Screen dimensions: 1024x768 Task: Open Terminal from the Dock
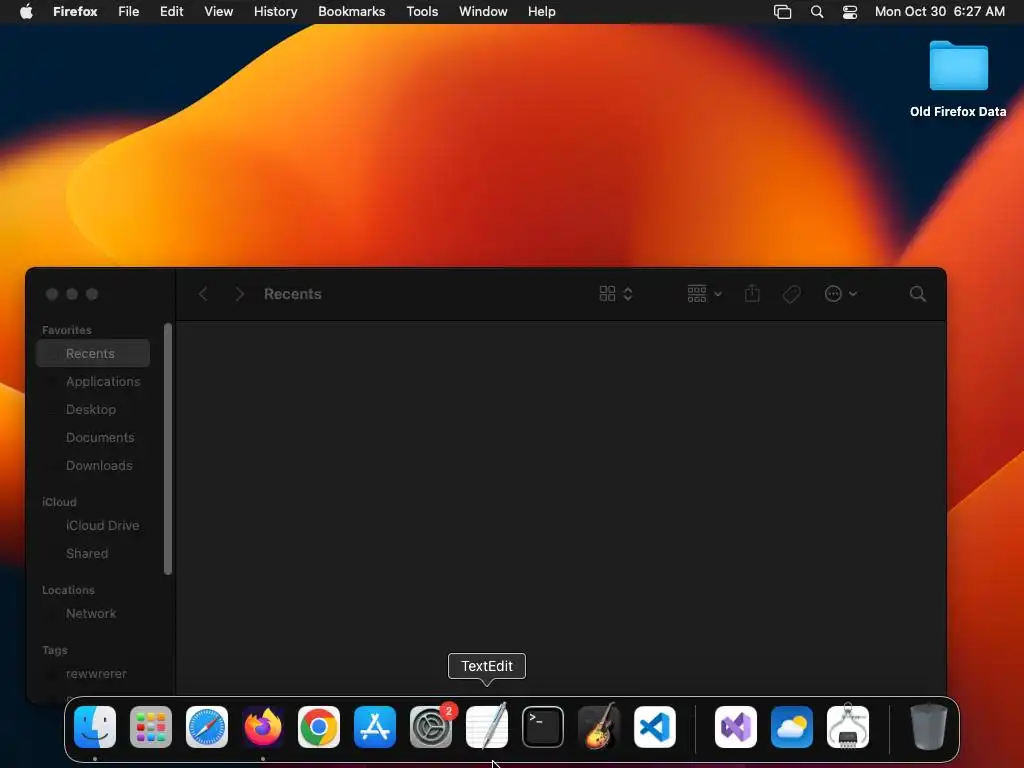(x=543, y=727)
